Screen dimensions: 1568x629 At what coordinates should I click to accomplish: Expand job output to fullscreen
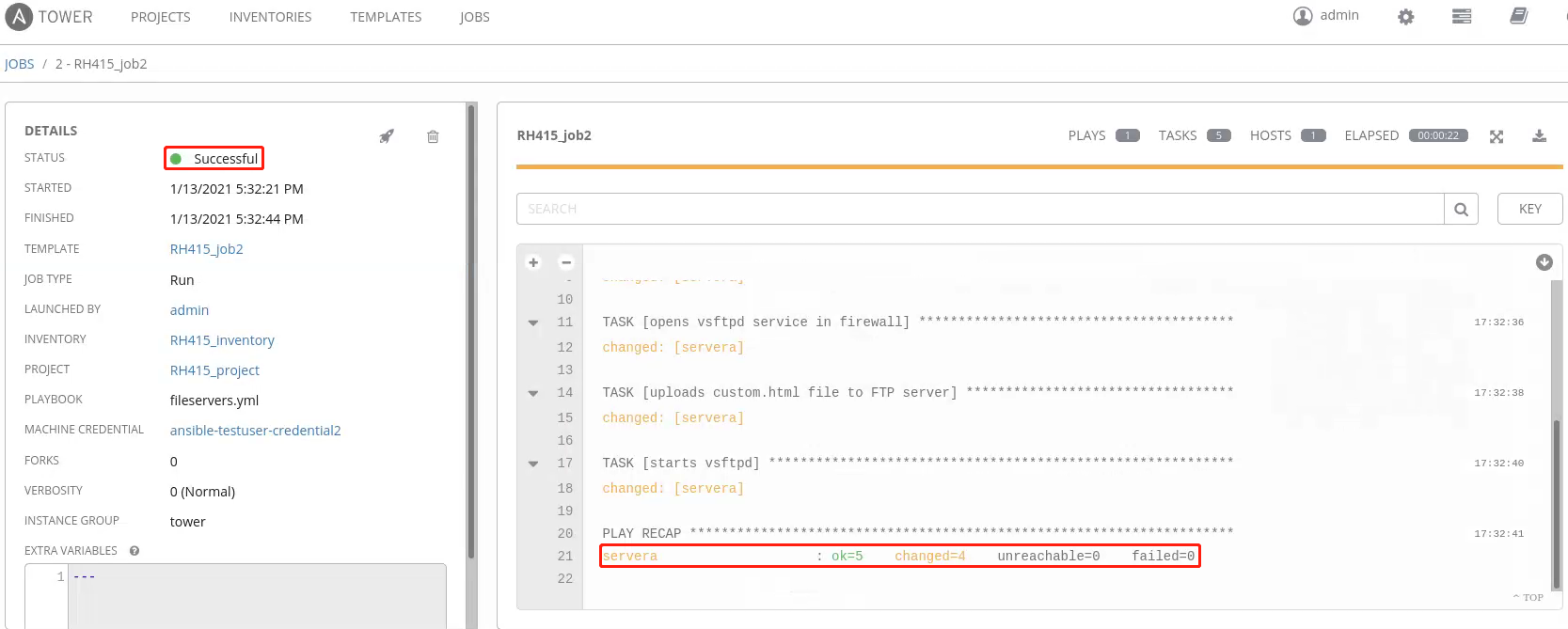(x=1497, y=136)
